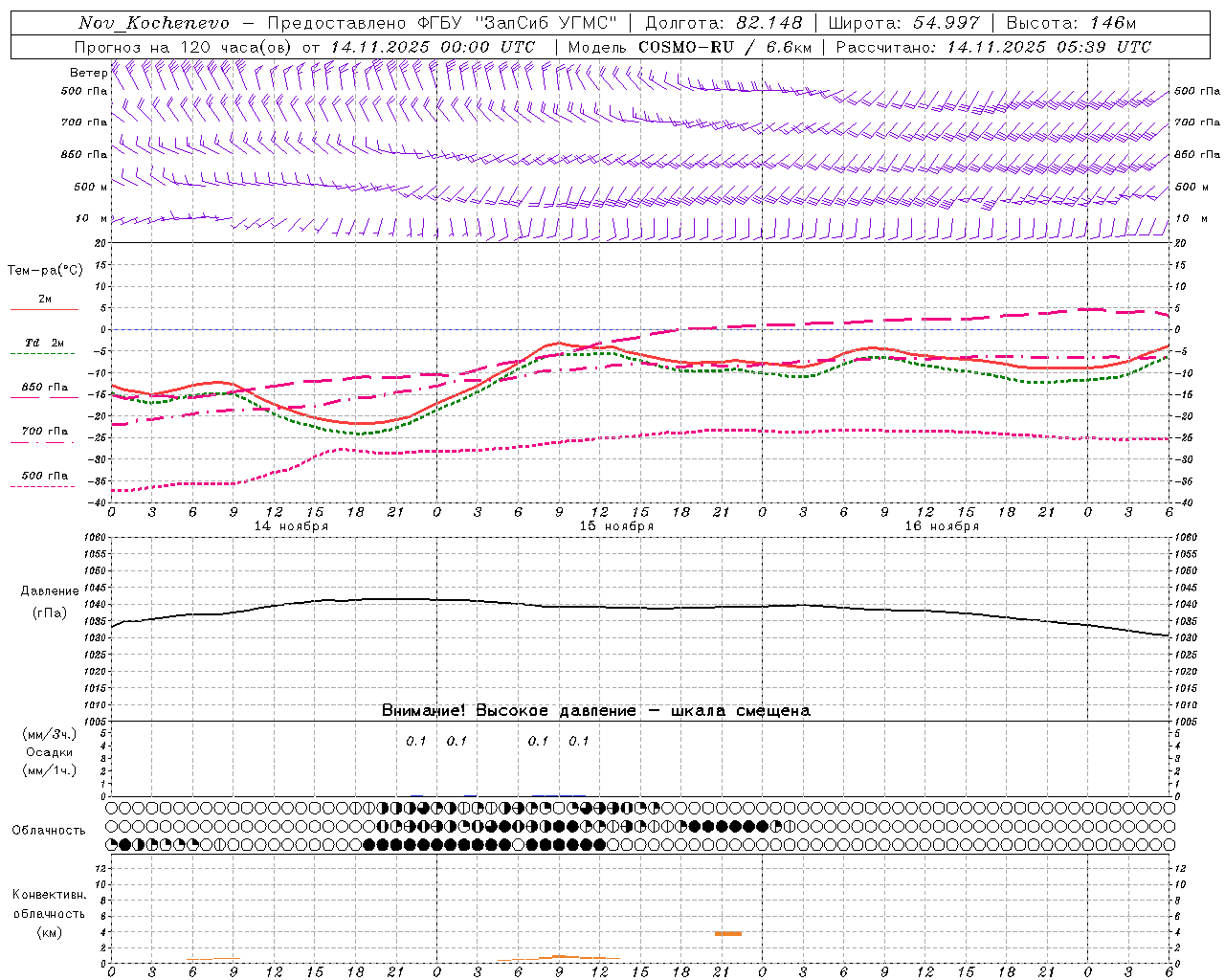Click the 15 ноября date label

(x=616, y=526)
